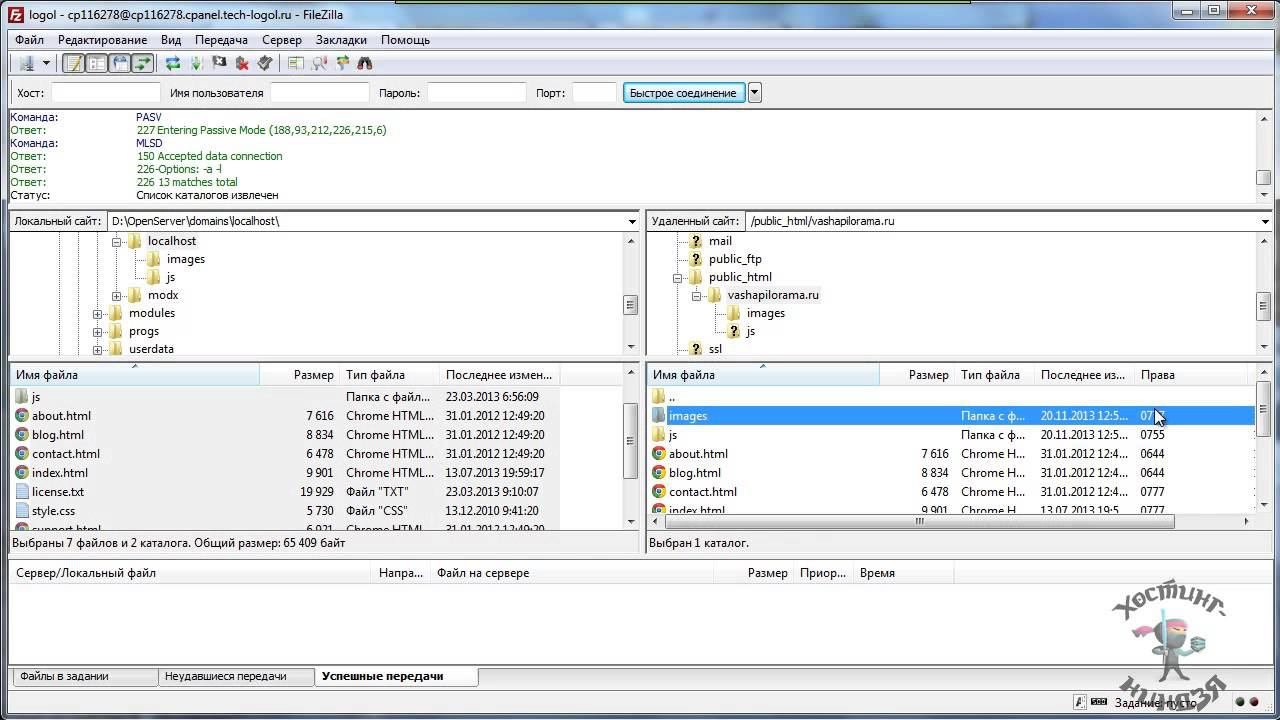The height and width of the screenshot is (720, 1280).
Task: Open quick connect history dropdown arrow
Action: coord(755,93)
